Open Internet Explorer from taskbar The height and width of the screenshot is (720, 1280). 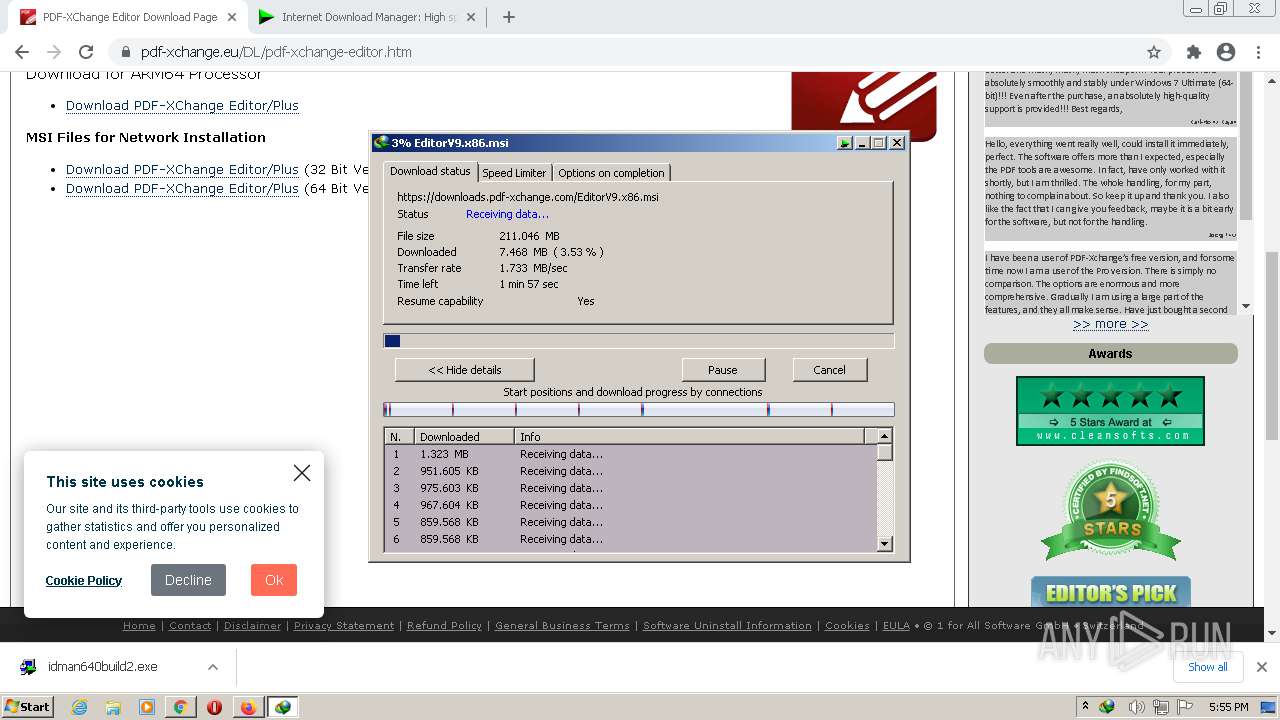(79, 707)
